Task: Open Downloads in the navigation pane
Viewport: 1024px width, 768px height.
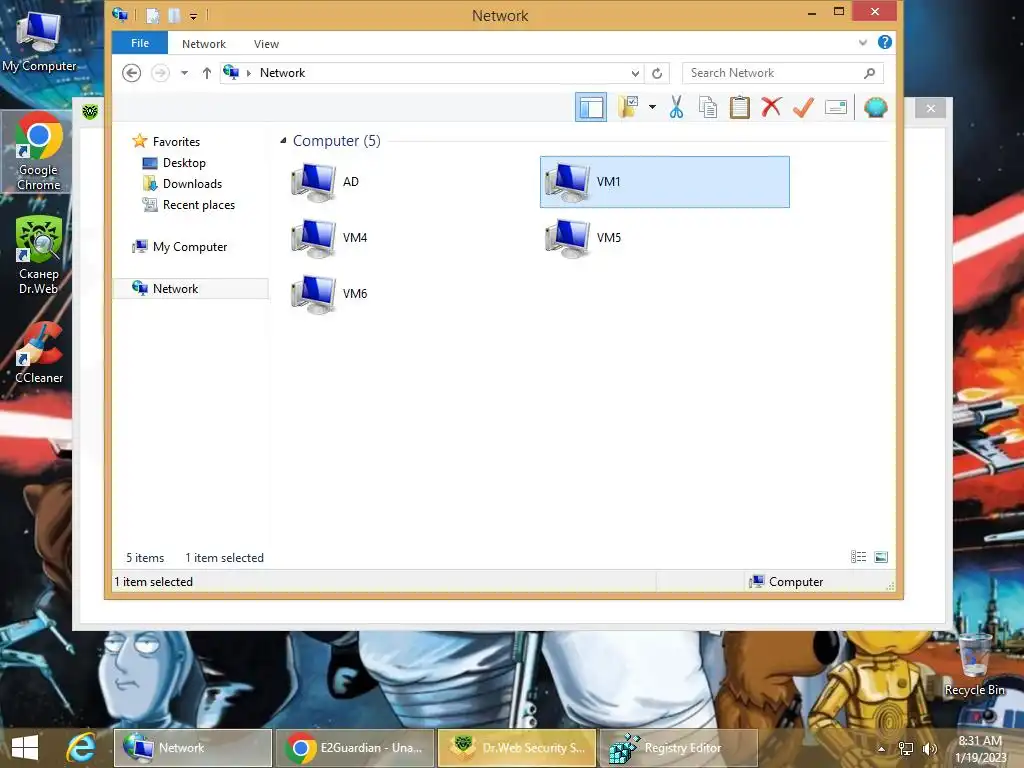Action: pos(182,184)
